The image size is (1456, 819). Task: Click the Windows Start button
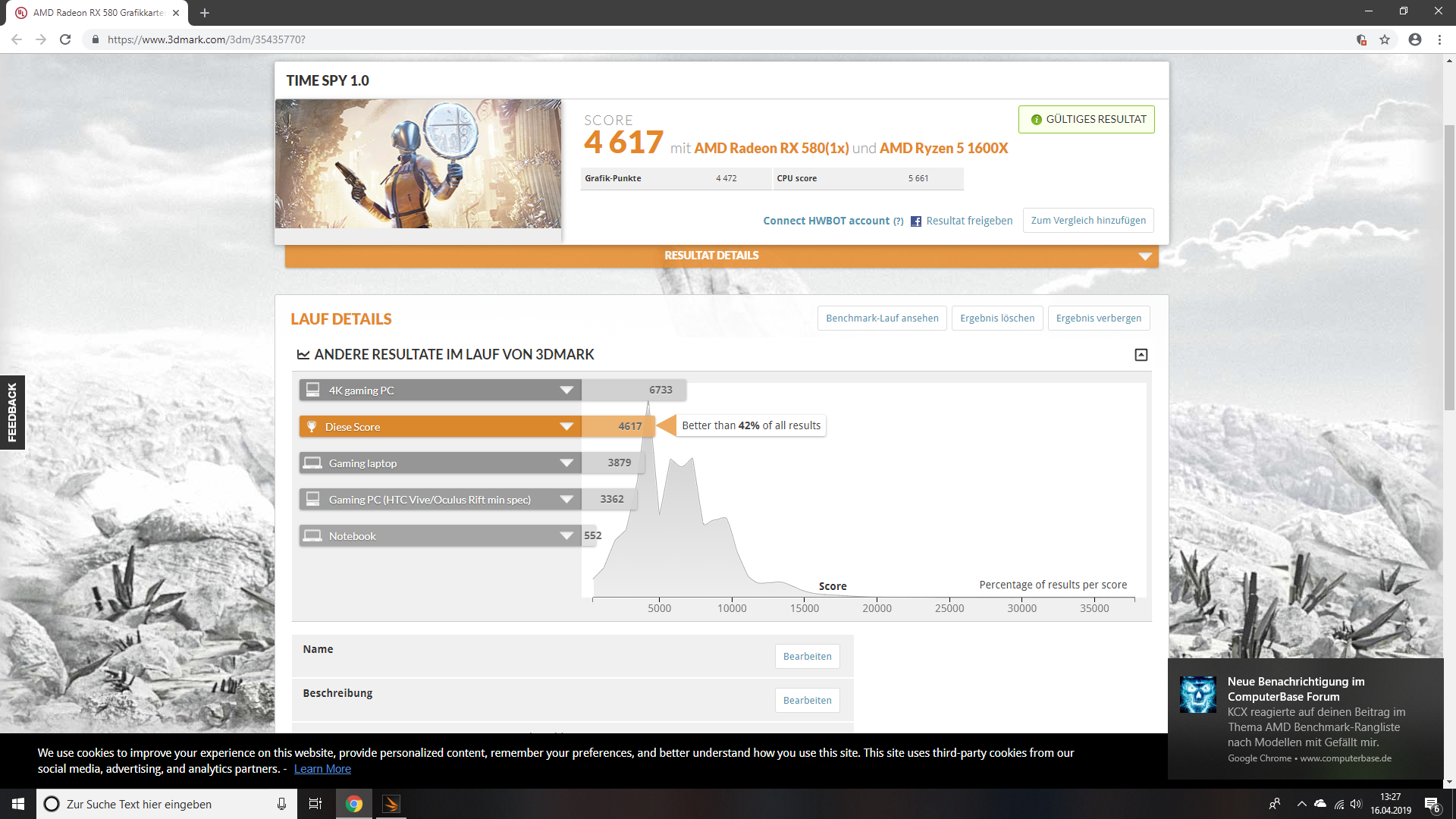click(18, 804)
